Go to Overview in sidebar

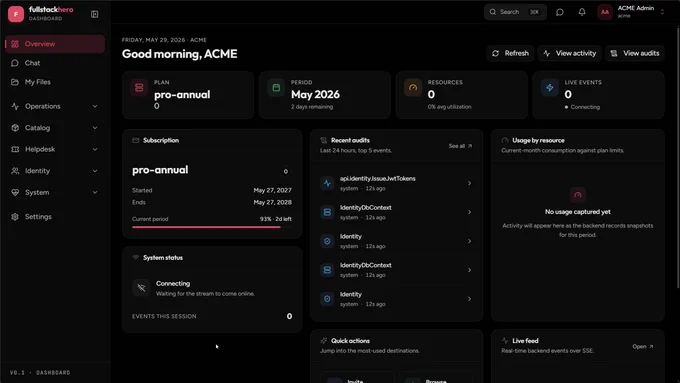tap(55, 44)
